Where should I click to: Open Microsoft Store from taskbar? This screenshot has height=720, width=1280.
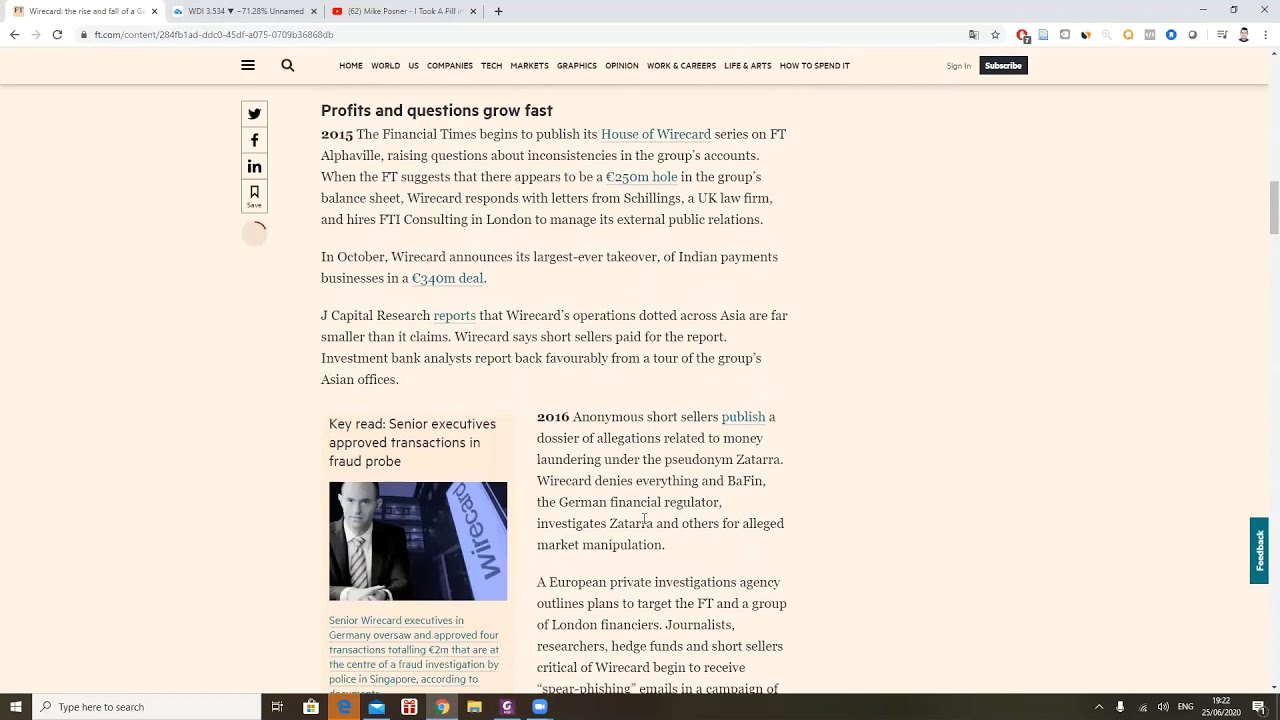coord(311,707)
